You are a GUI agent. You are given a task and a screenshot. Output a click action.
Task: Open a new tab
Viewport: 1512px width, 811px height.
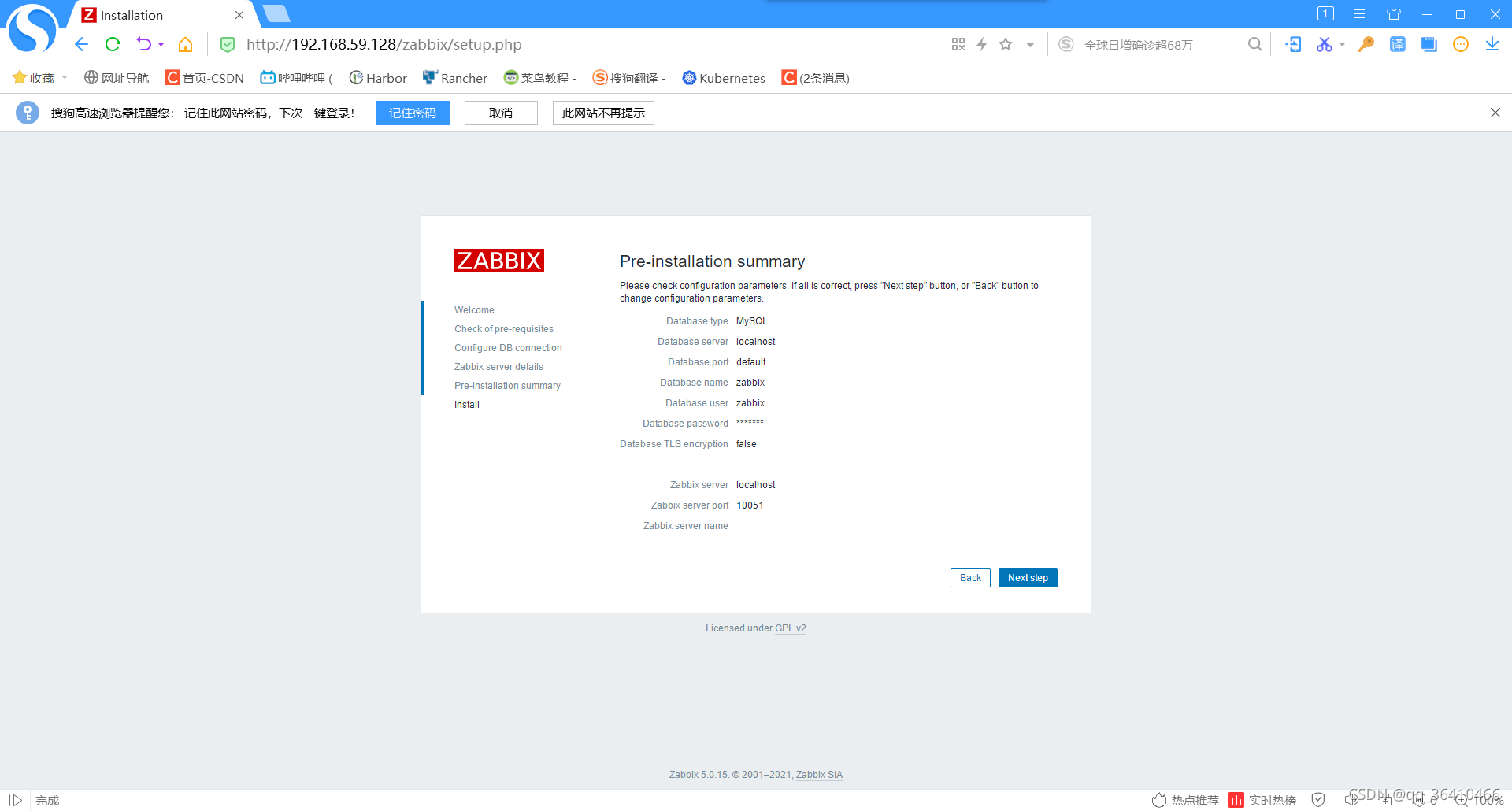276,13
